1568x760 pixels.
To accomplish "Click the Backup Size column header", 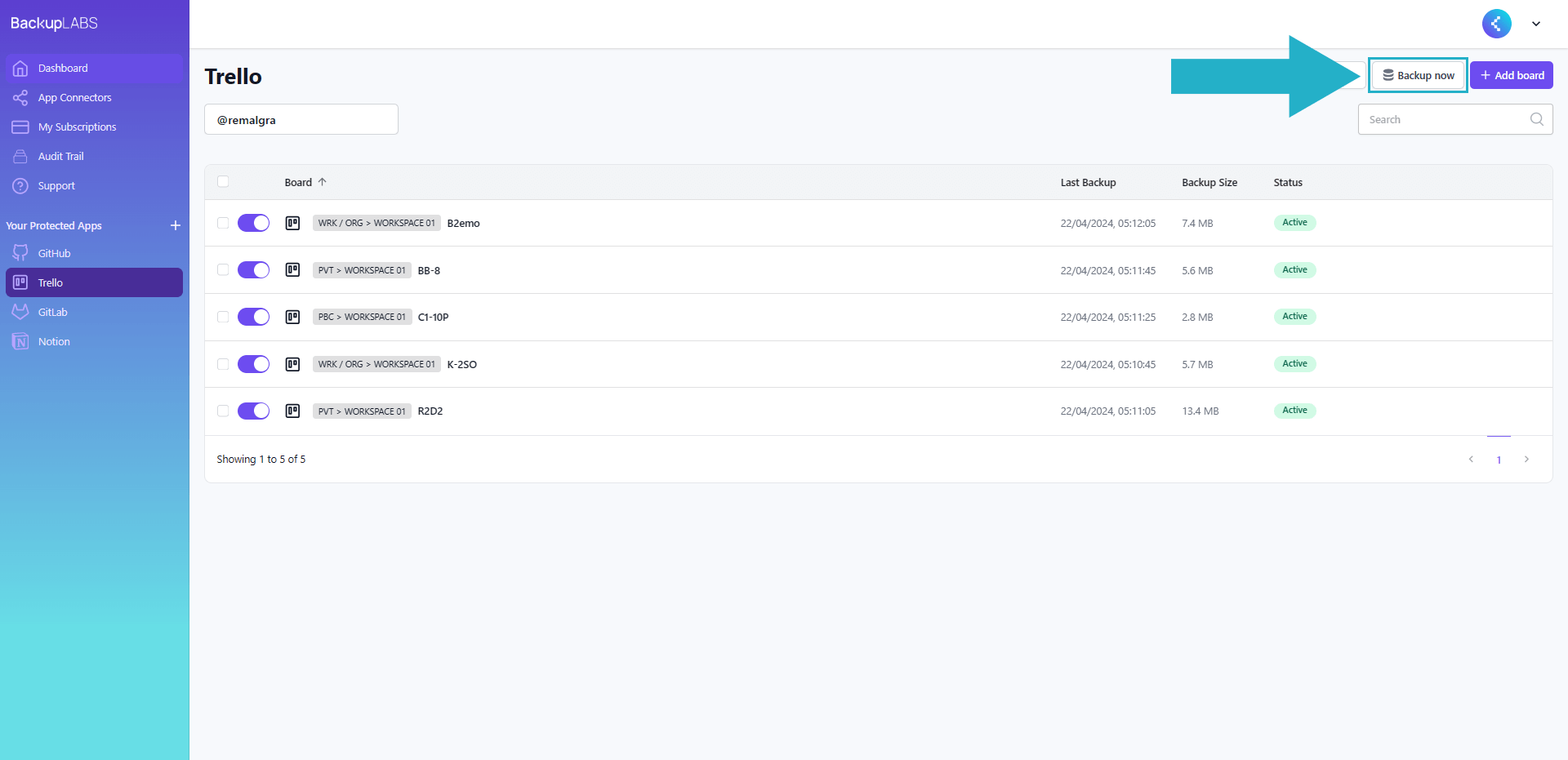I will coord(1209,182).
